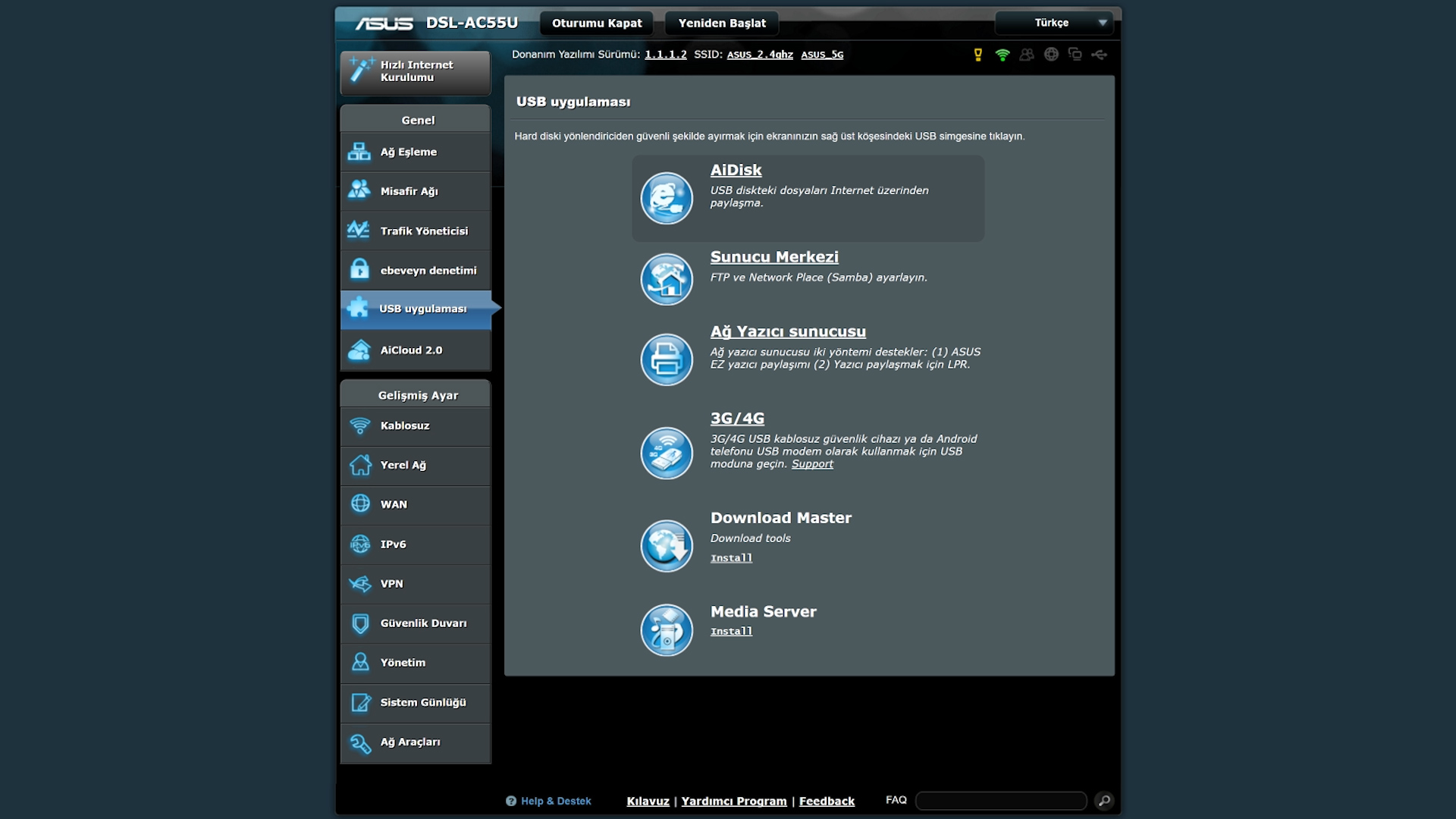The image size is (1456, 819).
Task: Click Oturumu Kapat button
Action: (597, 23)
